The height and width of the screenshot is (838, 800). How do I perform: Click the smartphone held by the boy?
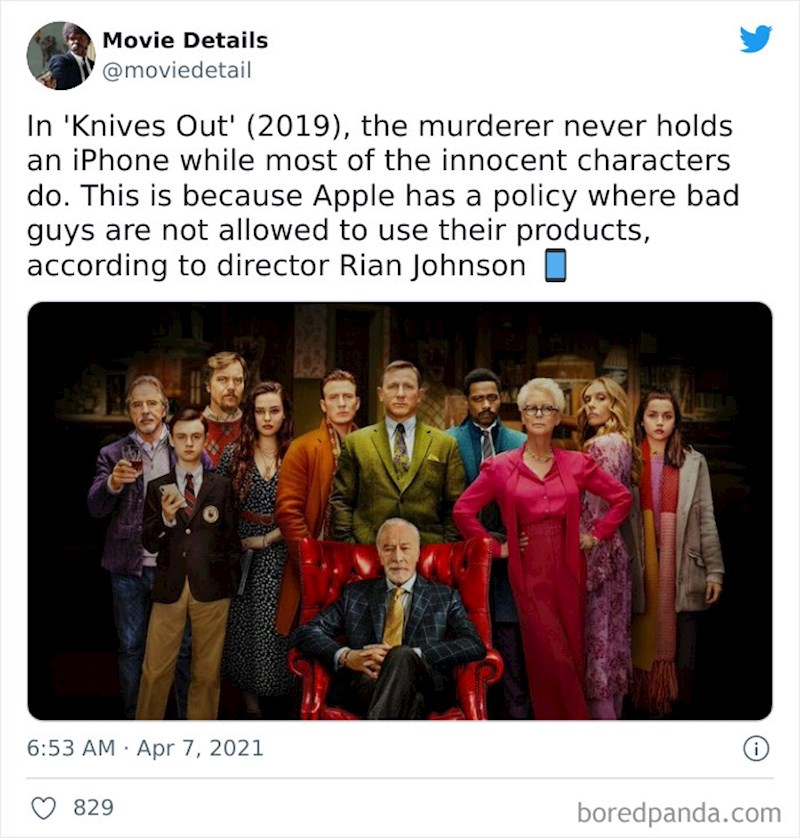tap(171, 492)
